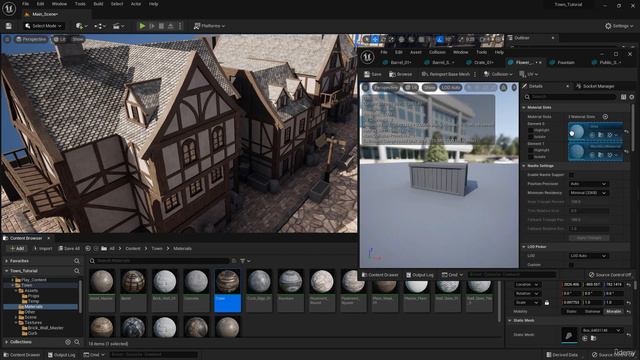Screen dimensions: 640x360
Task: Toggle Element 1 Isolate checkbox
Action: [531, 157]
